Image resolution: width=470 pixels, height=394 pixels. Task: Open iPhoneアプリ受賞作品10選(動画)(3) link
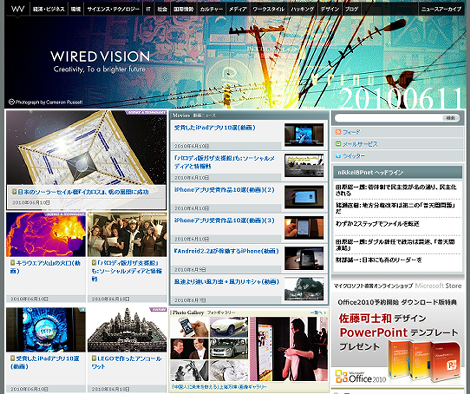tap(224, 220)
